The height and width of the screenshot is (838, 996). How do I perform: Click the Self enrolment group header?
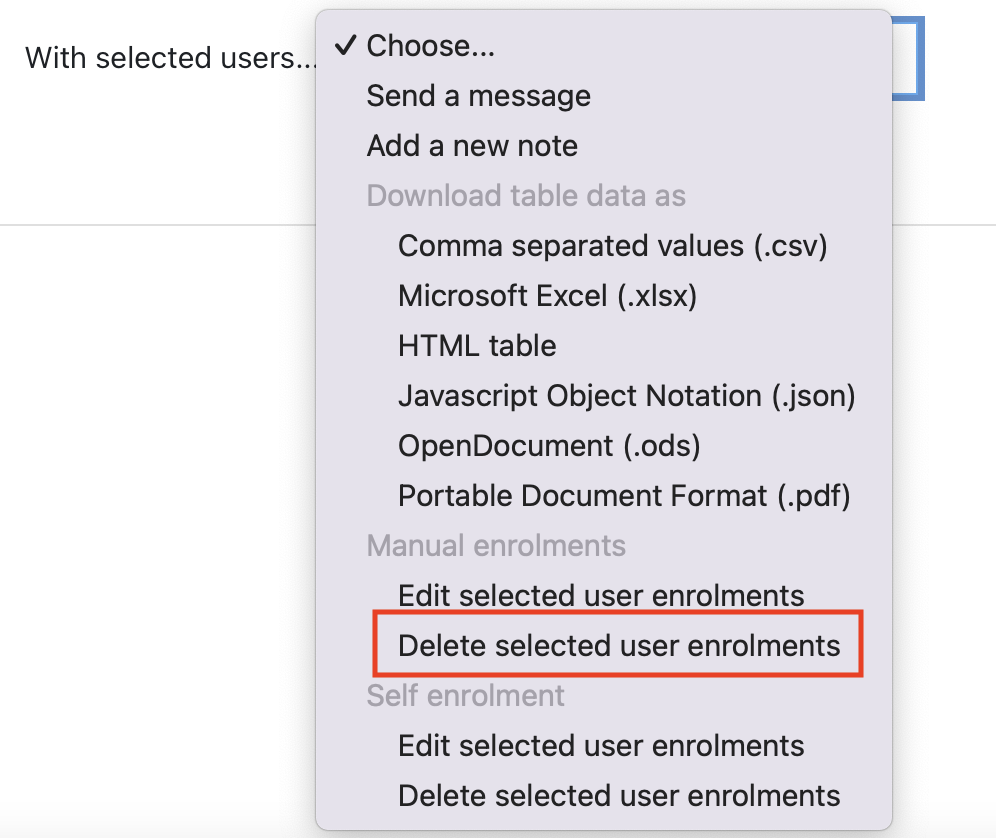[x=465, y=696]
